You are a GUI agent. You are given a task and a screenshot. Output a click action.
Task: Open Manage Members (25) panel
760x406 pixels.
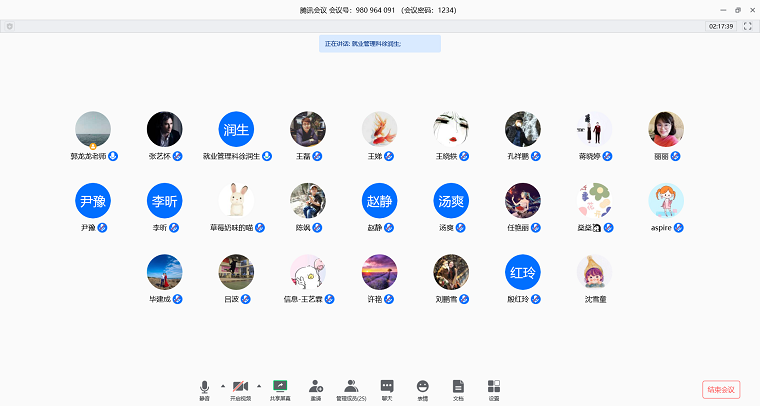coord(351,387)
